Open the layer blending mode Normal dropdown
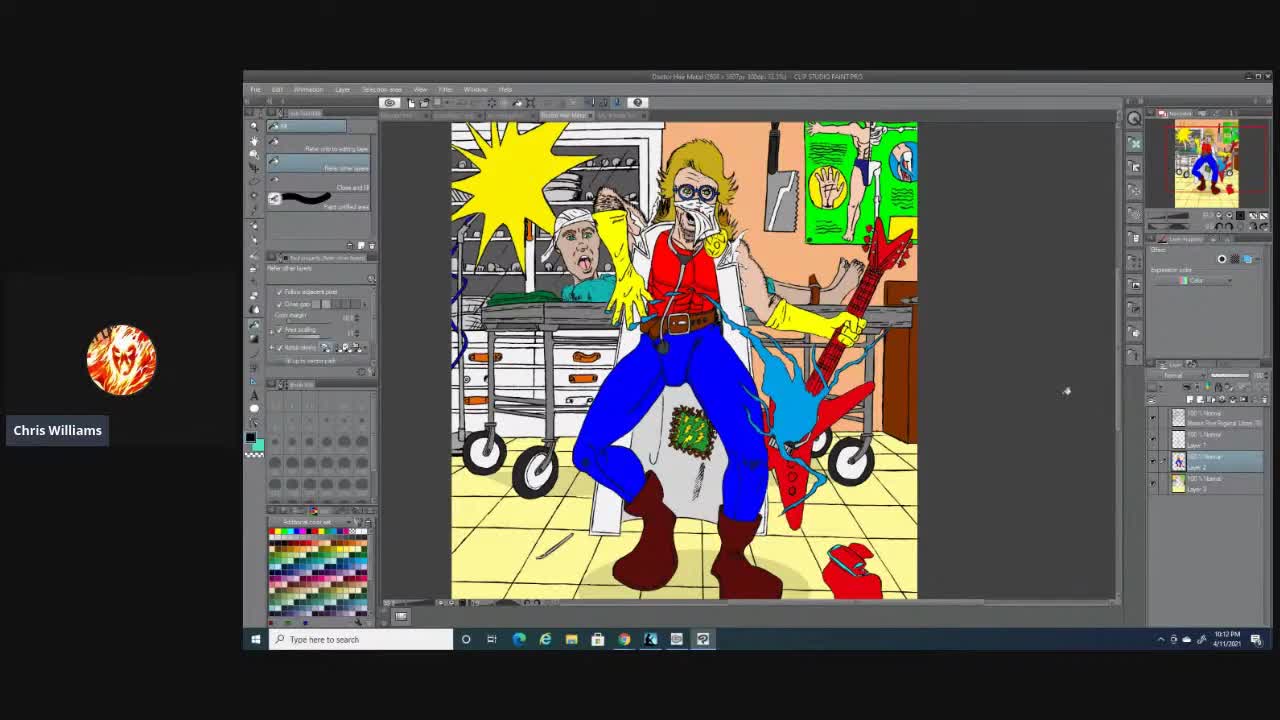The height and width of the screenshot is (720, 1280). (1175, 375)
